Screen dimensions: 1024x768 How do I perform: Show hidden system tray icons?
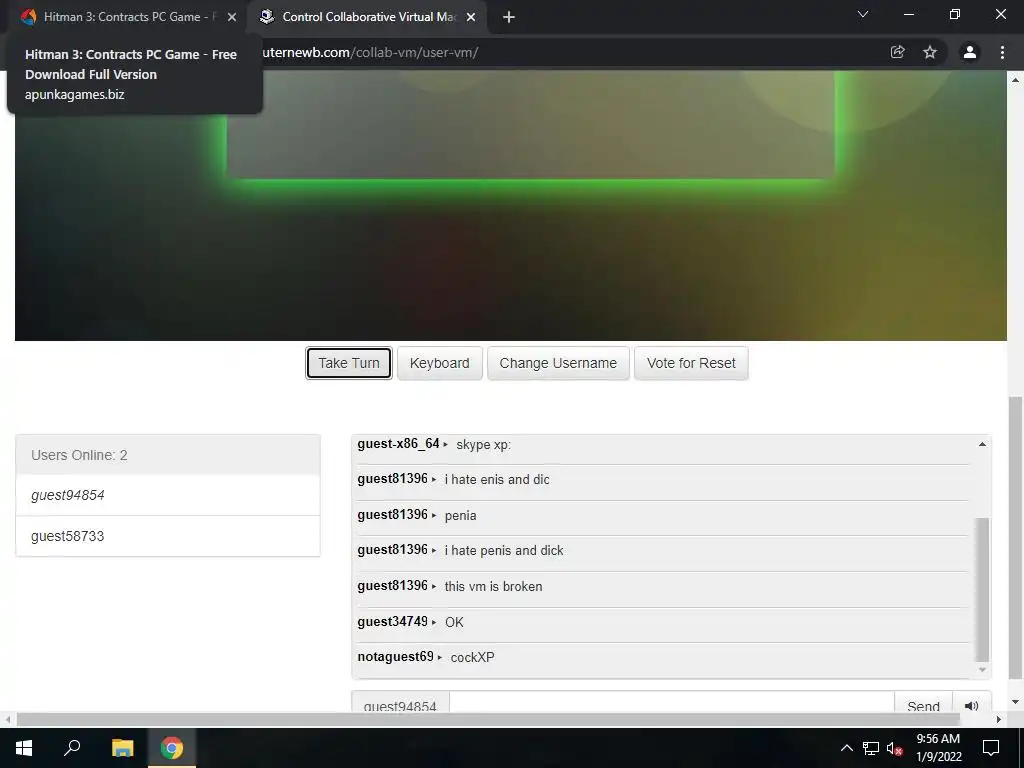846,748
